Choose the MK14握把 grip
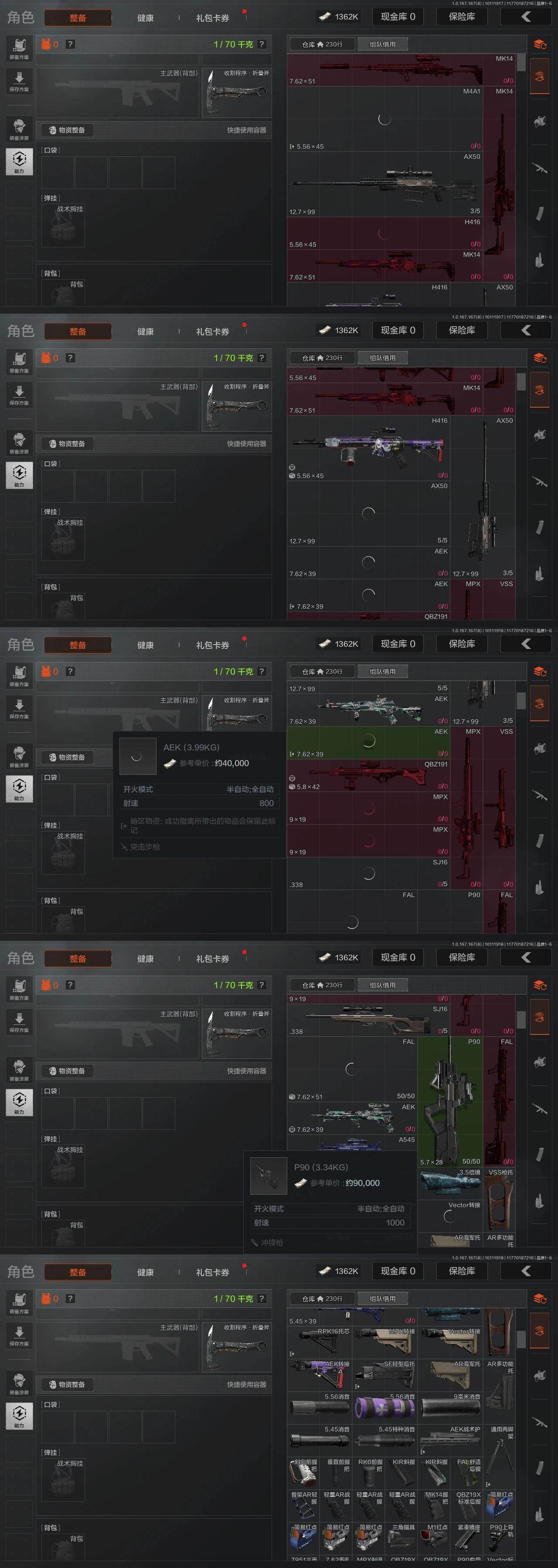The height and width of the screenshot is (1568, 558). click(x=434, y=1506)
